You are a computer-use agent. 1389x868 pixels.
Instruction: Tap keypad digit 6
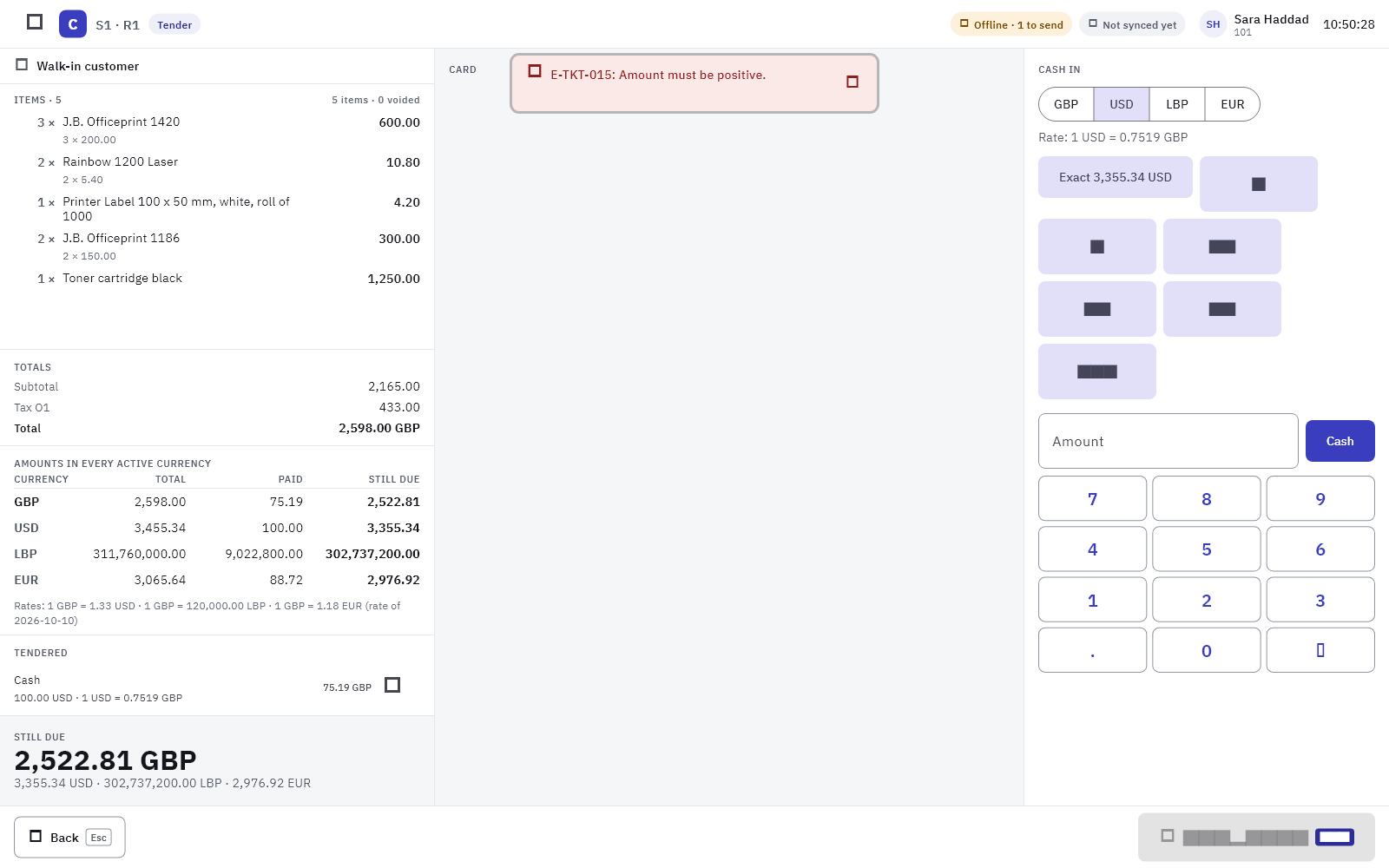click(x=1320, y=549)
